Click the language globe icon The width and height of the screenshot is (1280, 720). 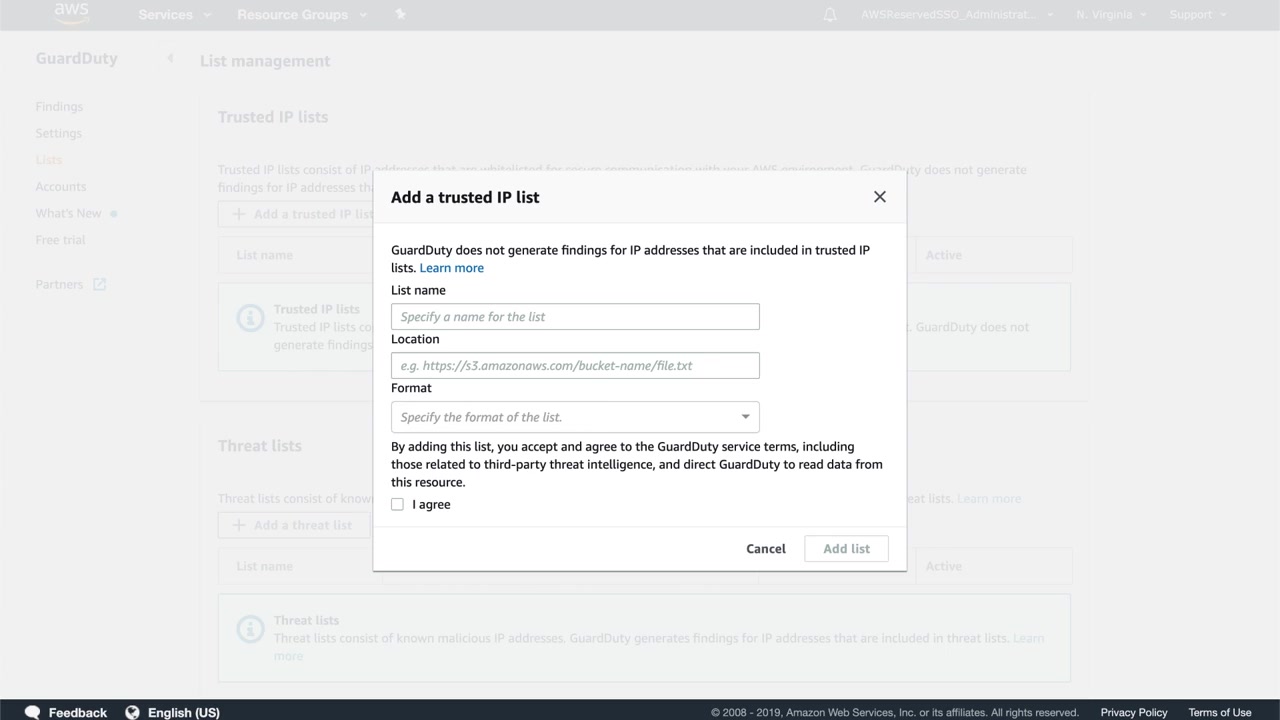[x=132, y=712]
